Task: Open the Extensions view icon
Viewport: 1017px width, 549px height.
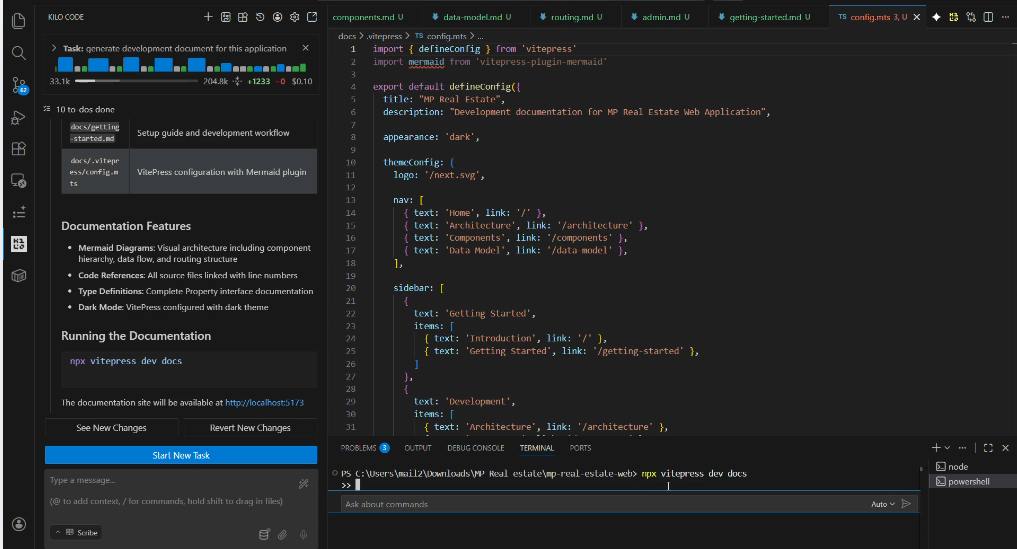Action: [x=19, y=149]
